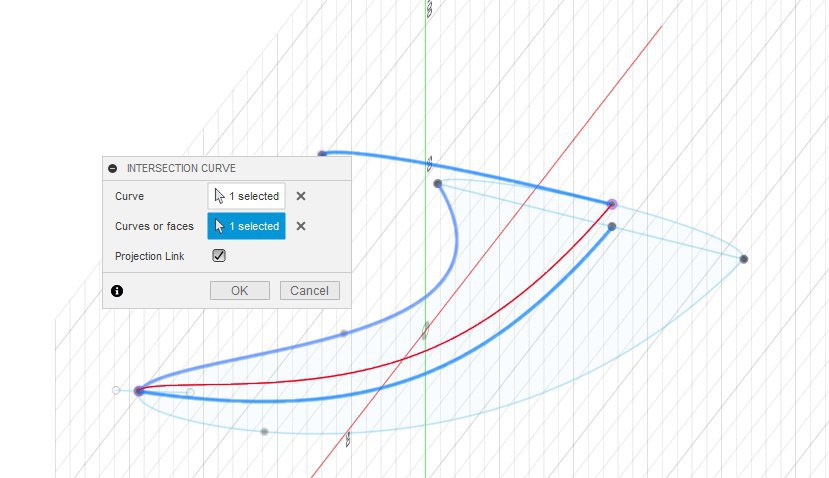This screenshot has width=829, height=478.
Task: Pick the point at top of inner curve
Action: [x=438, y=183]
